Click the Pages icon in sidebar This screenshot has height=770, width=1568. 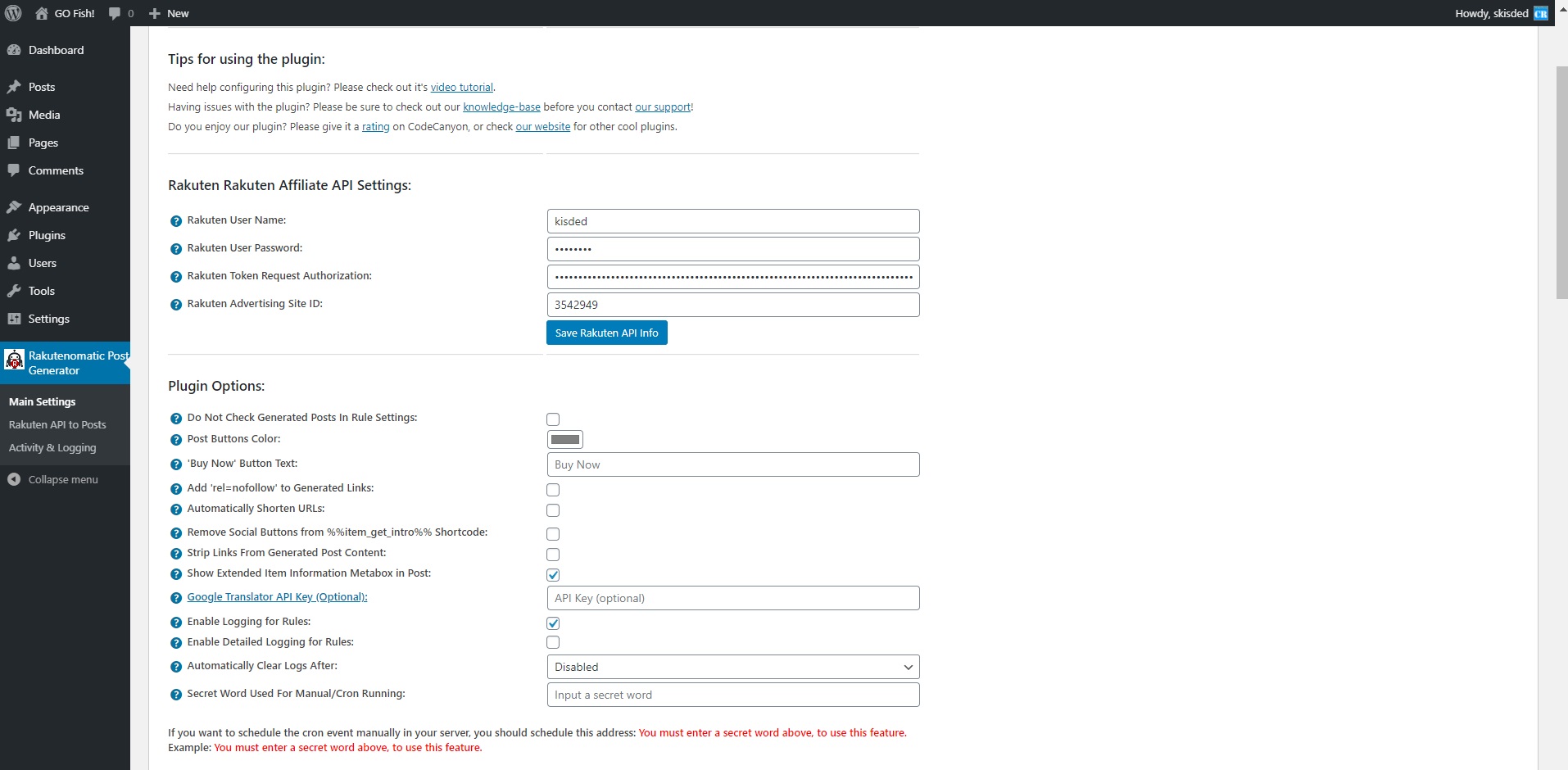pos(14,143)
